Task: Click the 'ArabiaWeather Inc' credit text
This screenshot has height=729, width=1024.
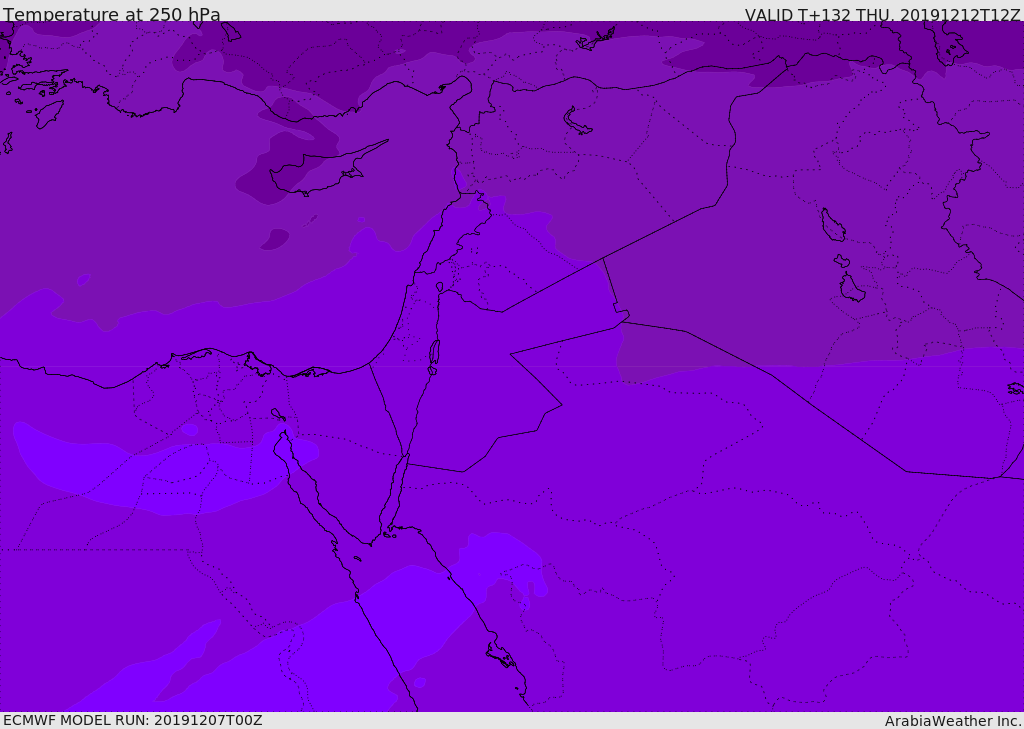Action: pyautogui.click(x=952, y=721)
